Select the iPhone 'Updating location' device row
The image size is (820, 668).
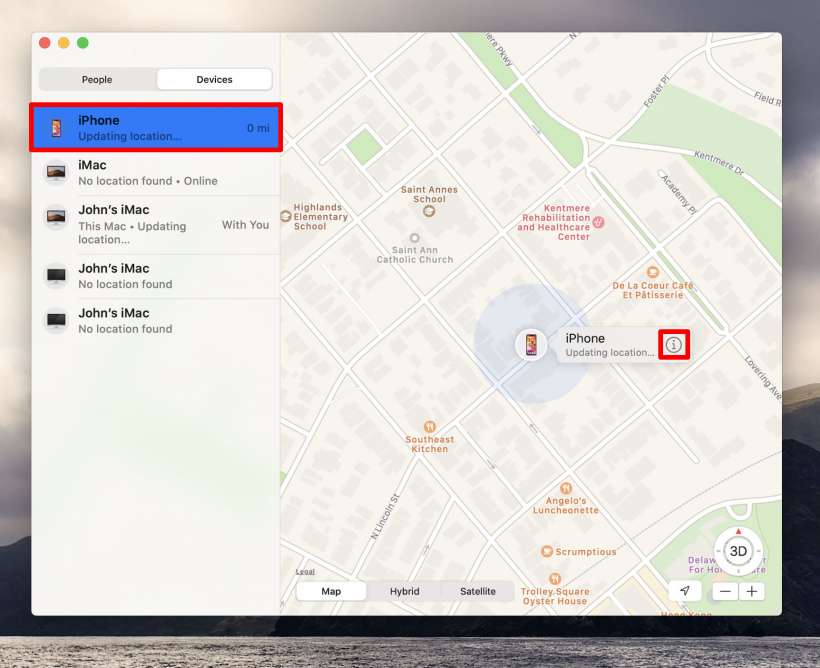point(156,128)
